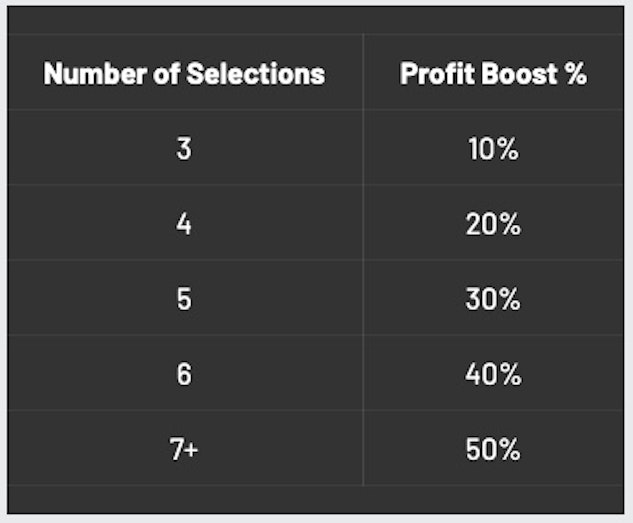633x523 pixels.
Task: Choose the boost percentage for five selections
Action: (493, 300)
